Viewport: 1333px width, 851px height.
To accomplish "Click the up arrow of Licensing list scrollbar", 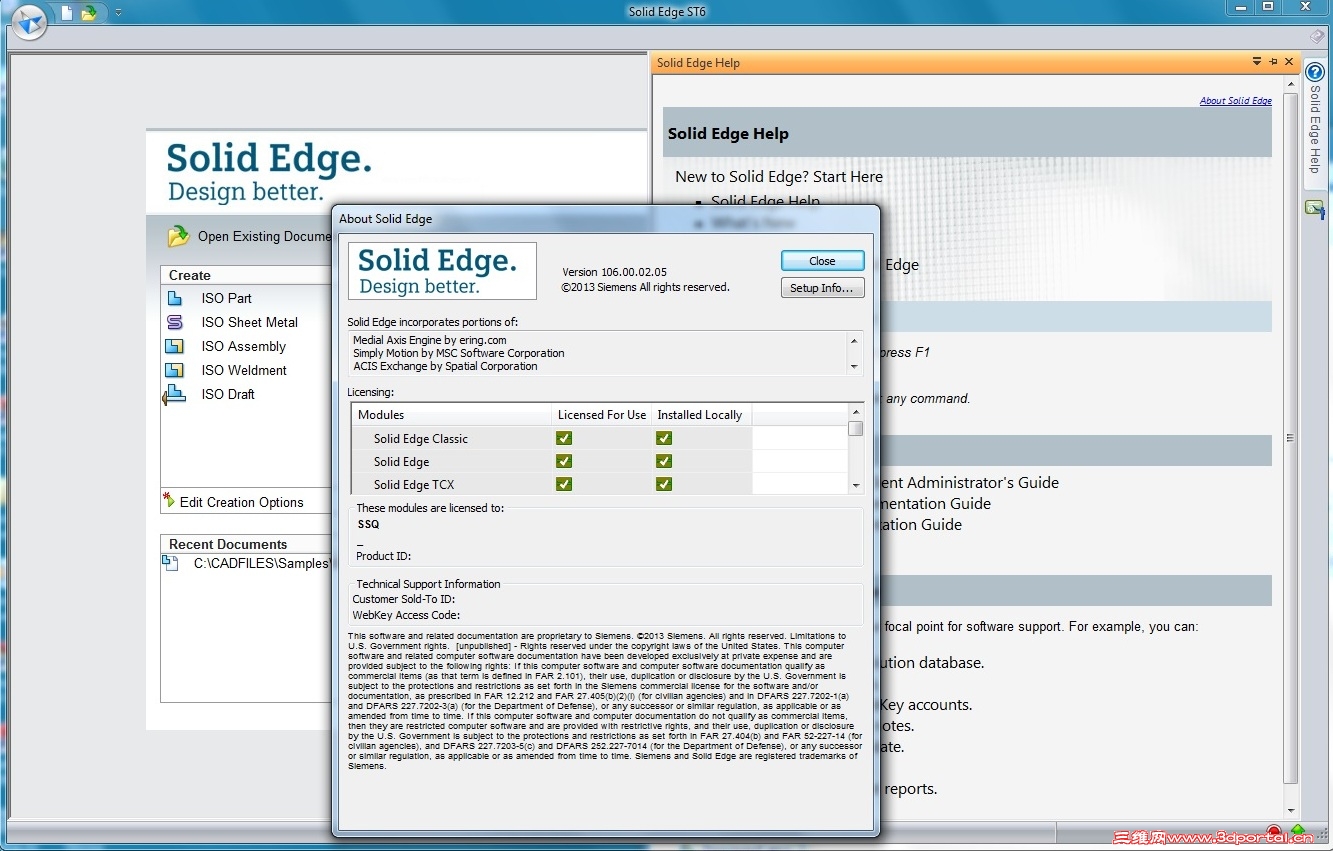I will click(856, 411).
